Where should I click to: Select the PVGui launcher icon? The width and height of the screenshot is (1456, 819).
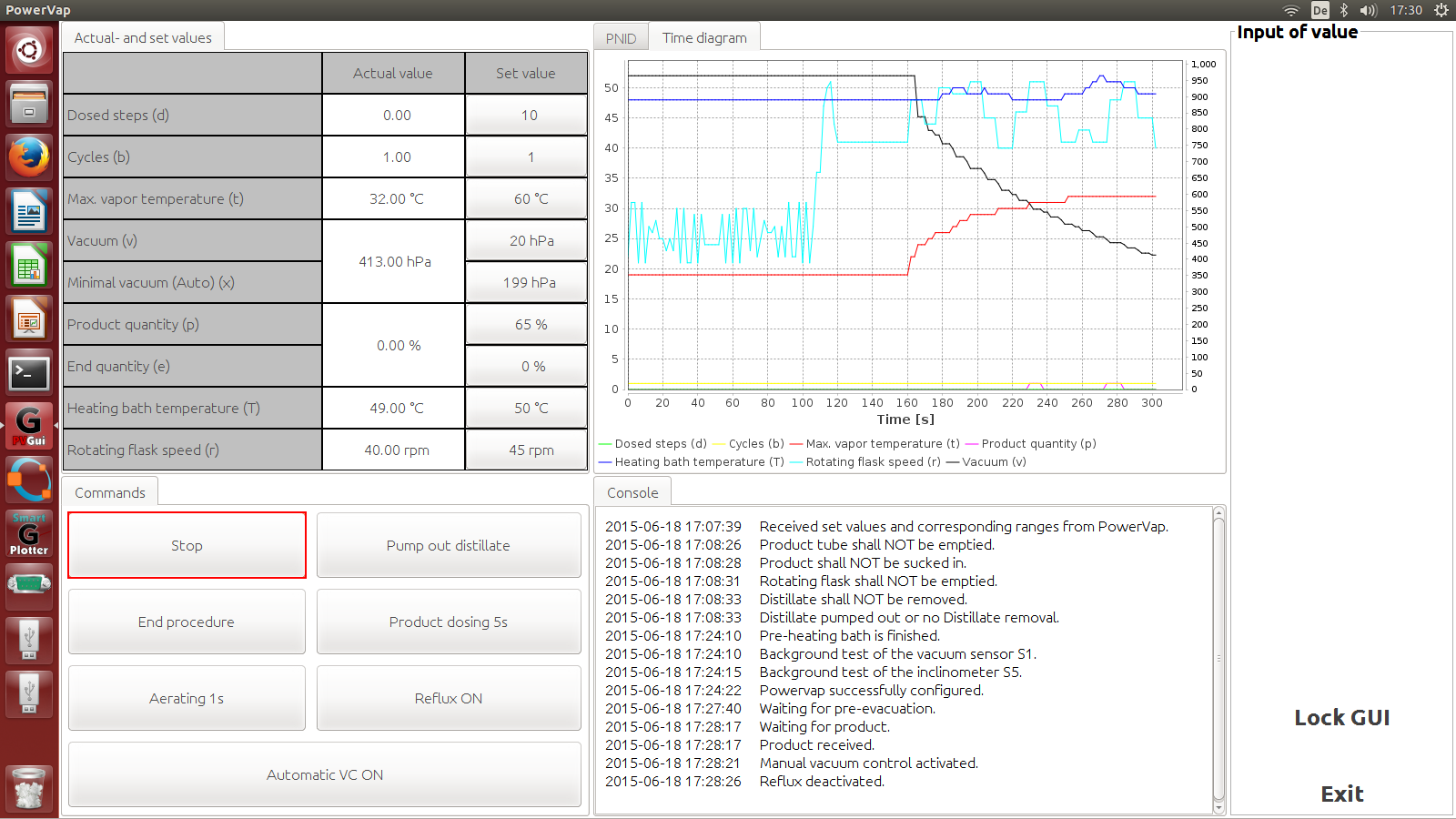pos(29,425)
